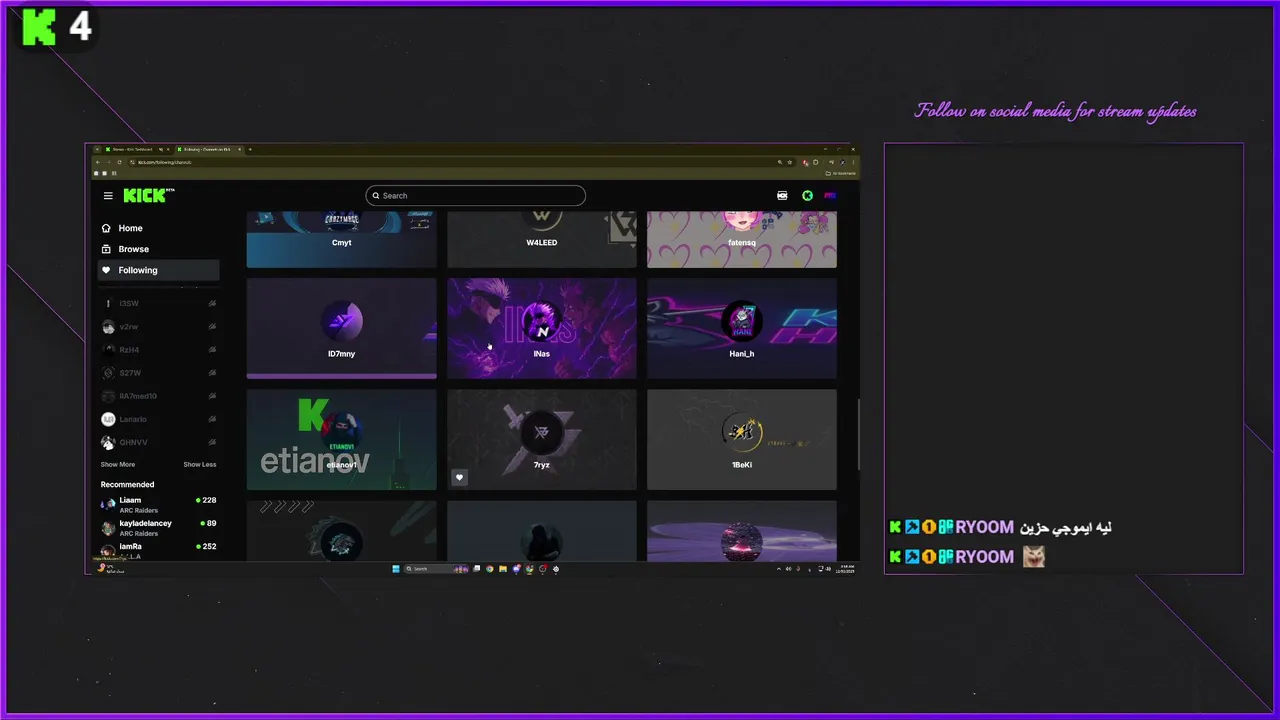Open the Hani_h channel card

pyautogui.click(x=741, y=328)
